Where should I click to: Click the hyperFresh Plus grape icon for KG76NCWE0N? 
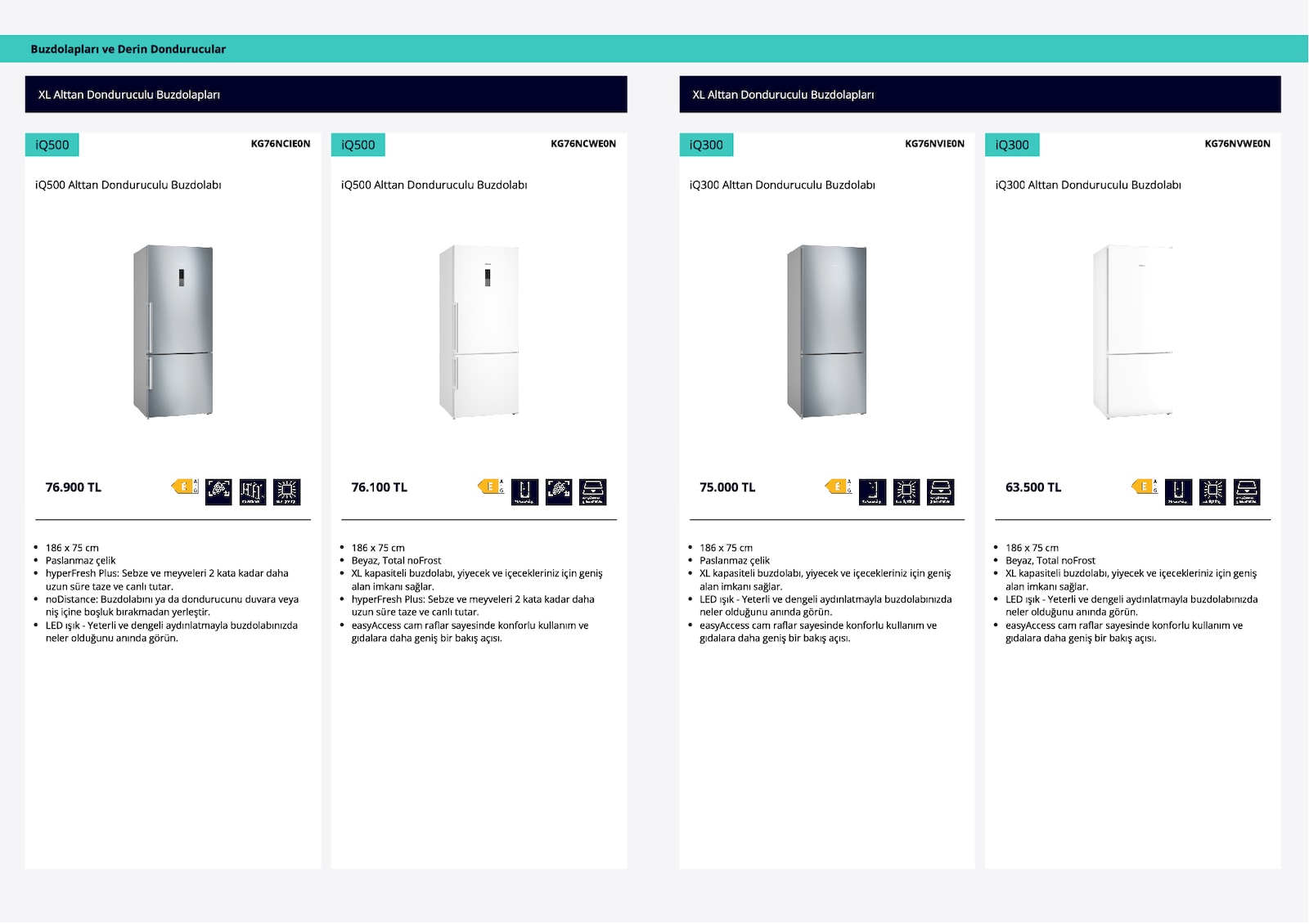(x=559, y=491)
